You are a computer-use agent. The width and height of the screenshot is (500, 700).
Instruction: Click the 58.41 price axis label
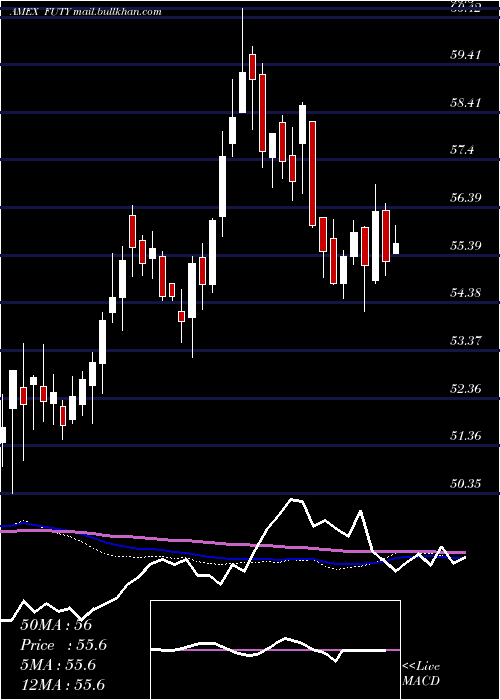click(x=466, y=103)
